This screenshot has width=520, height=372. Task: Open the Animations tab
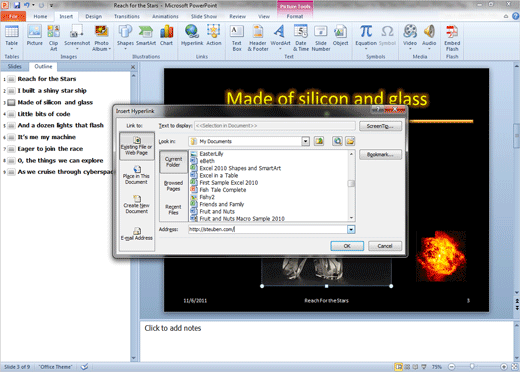point(165,16)
